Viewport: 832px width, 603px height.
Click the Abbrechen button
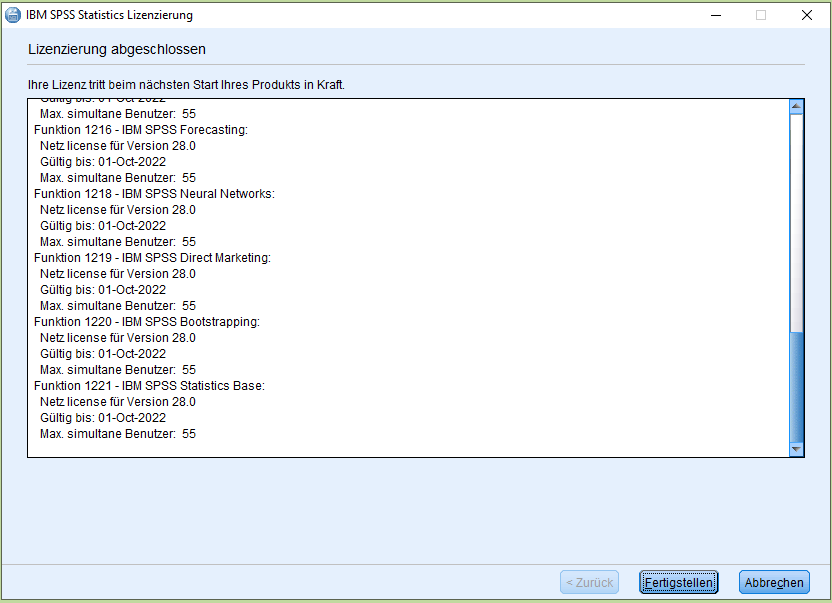(774, 582)
